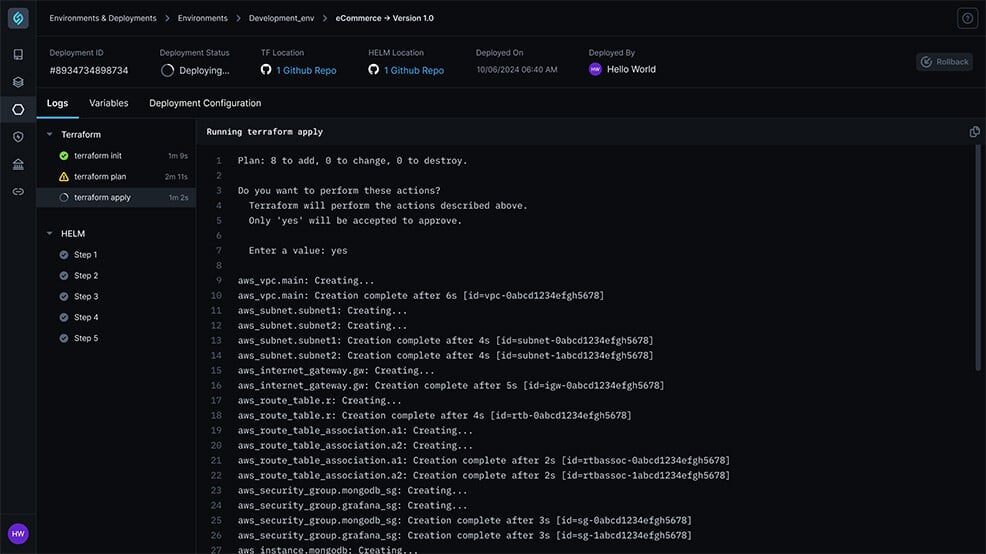
Task: Click the green check beside terraform init
Action: [x=64, y=155]
